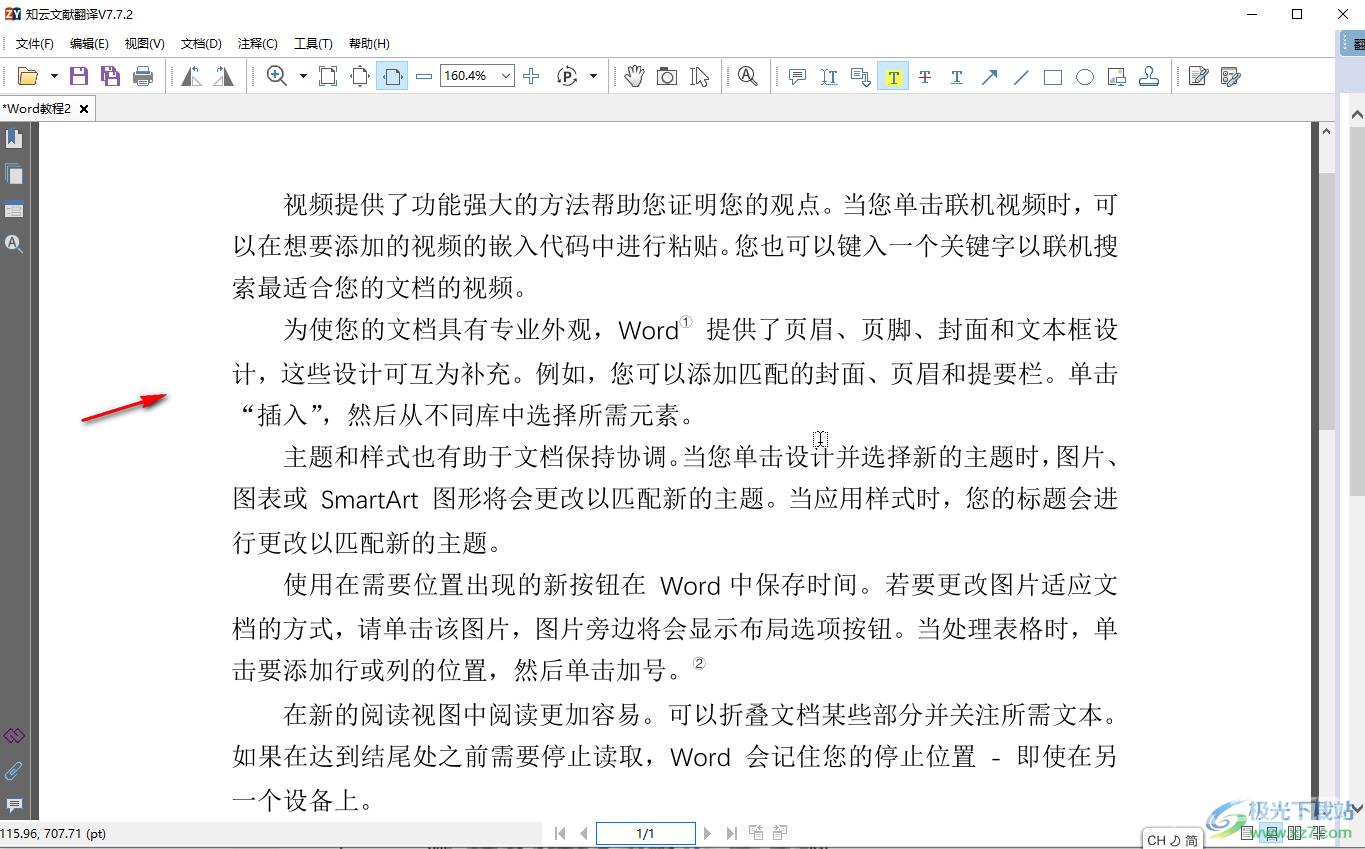Select the Zoom magnifier tool
Screen dimensions: 1365x849
(277, 76)
